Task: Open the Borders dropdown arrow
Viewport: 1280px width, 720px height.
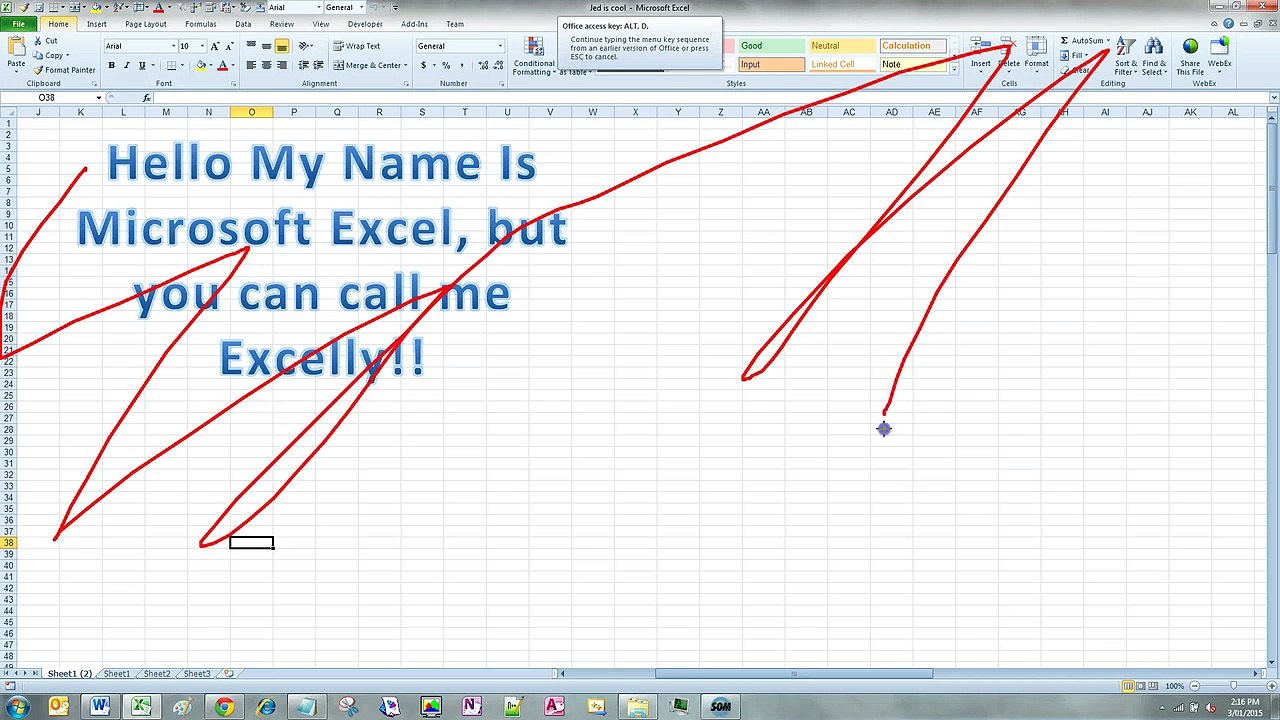Action: click(x=184, y=65)
